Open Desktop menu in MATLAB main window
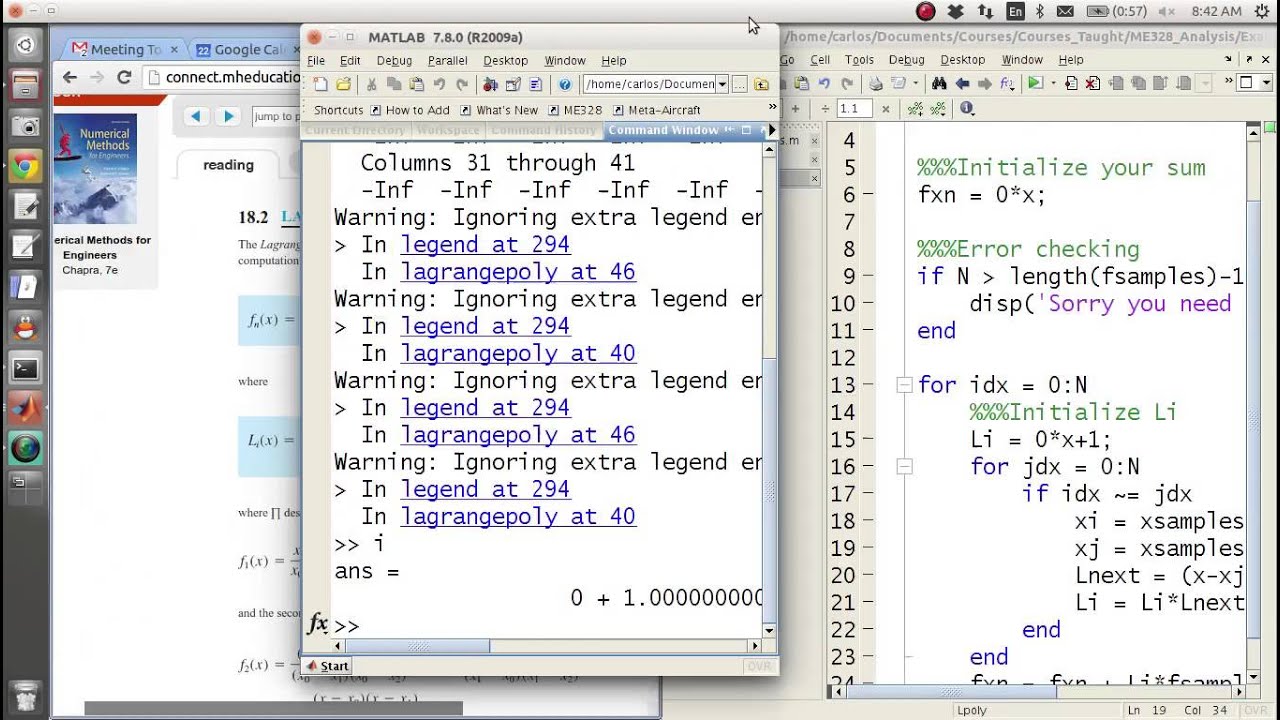 click(505, 61)
